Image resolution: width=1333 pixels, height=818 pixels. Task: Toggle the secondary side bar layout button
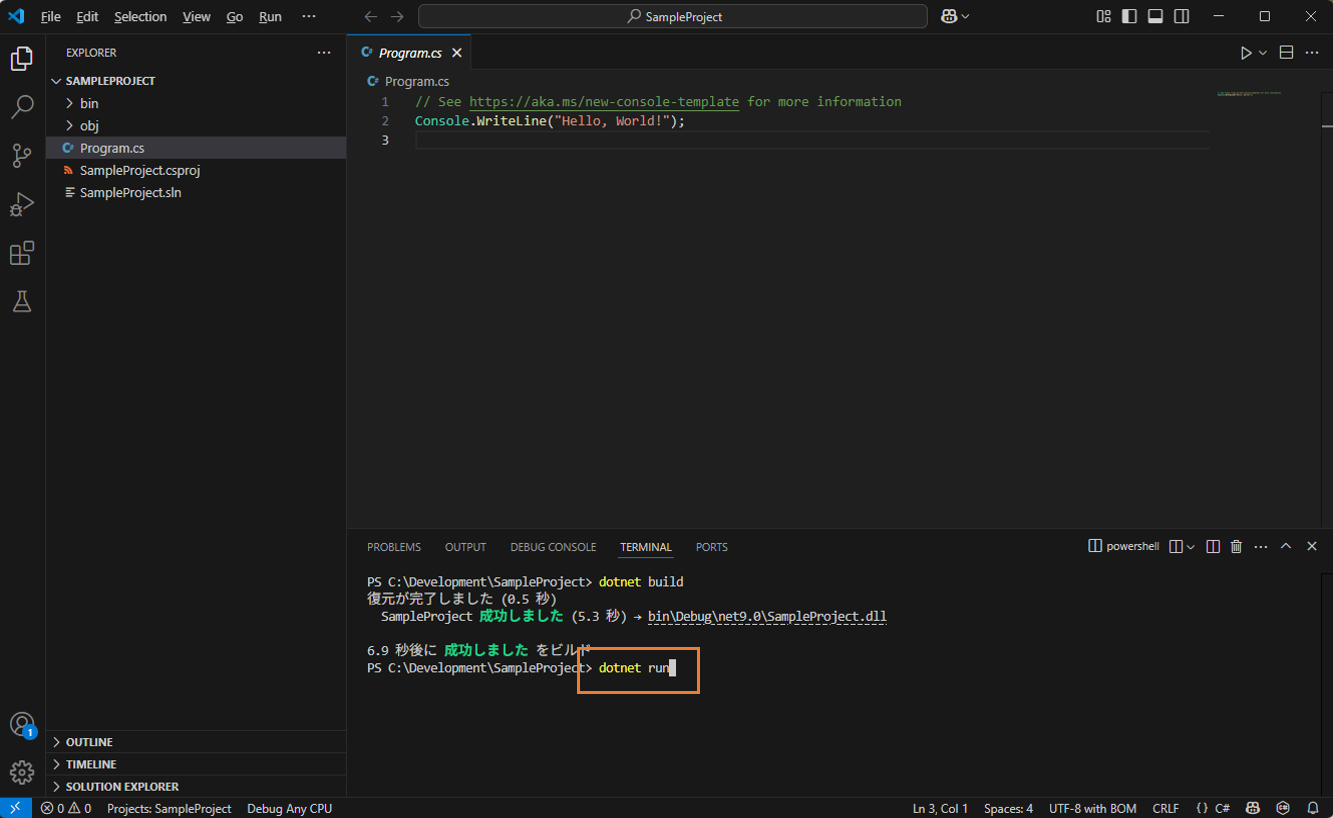pos(1181,17)
